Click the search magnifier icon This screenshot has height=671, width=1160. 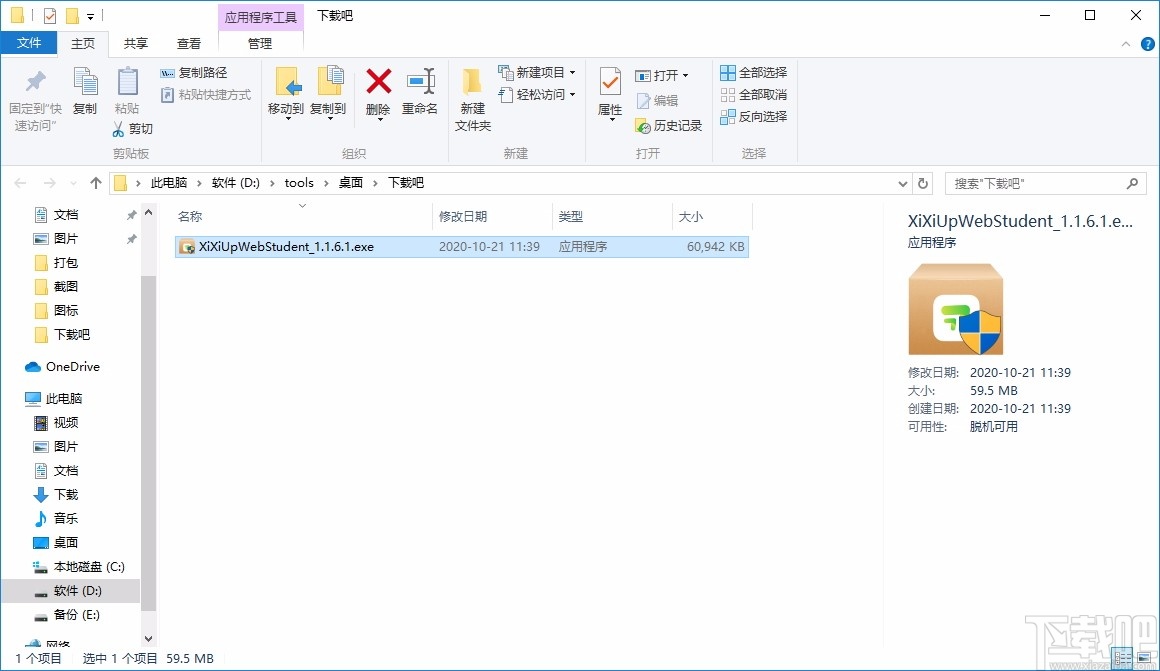pos(1132,183)
